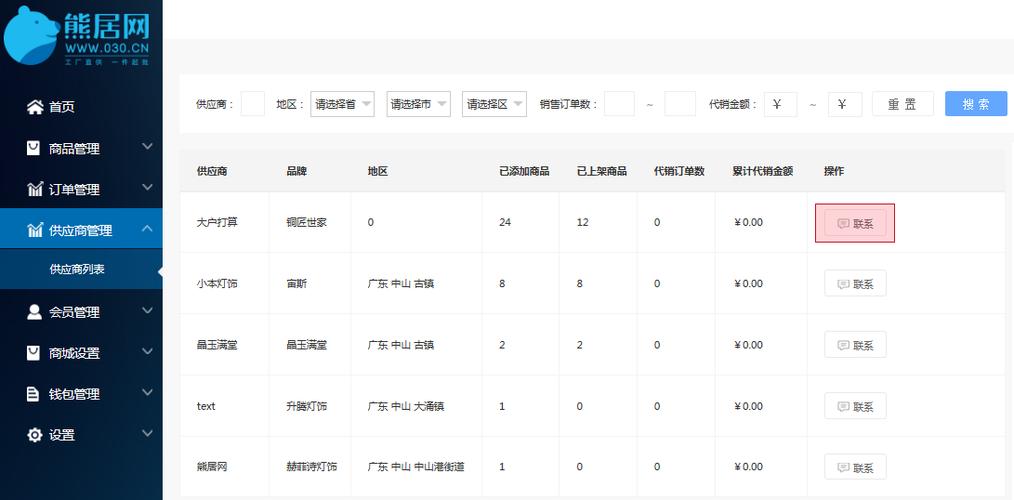Click the 已添加商品 column header
Image resolution: width=1014 pixels, height=500 pixels.
[524, 171]
